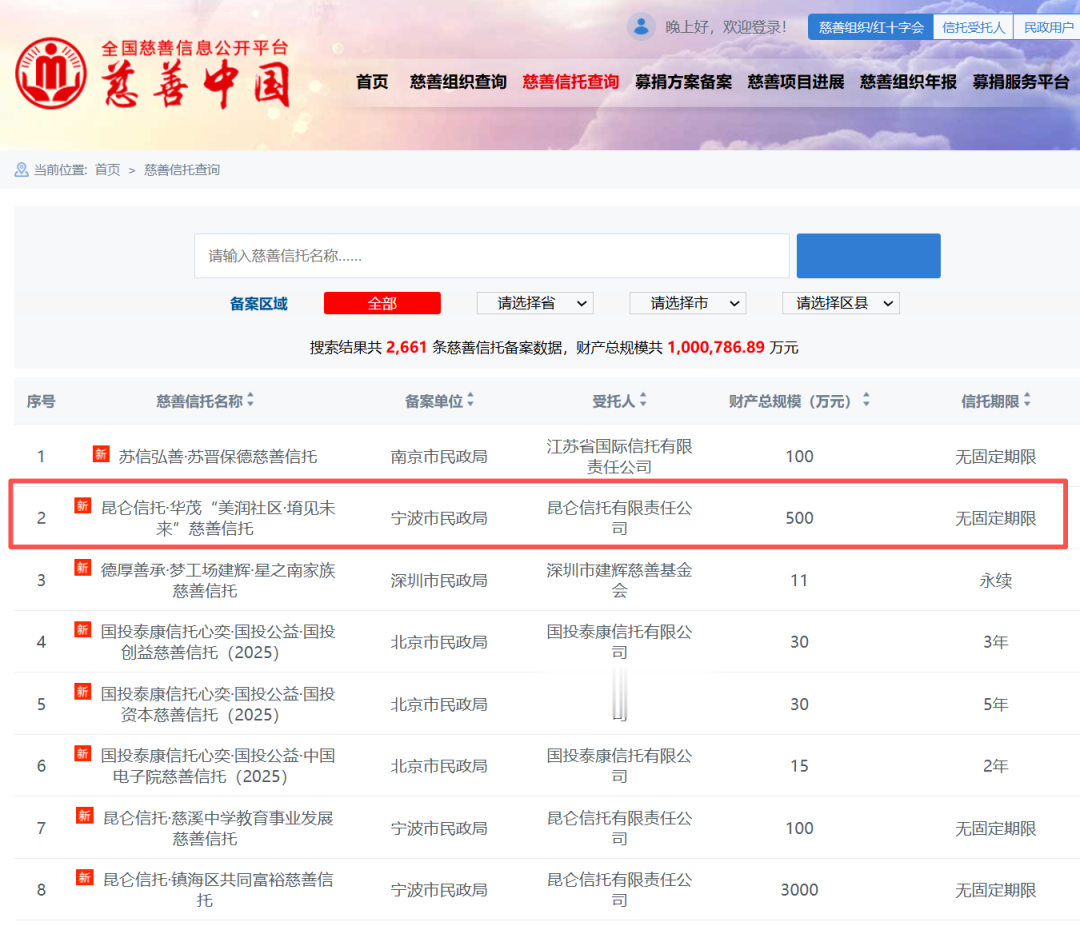
Task: Click the blue search button
Action: click(869, 256)
